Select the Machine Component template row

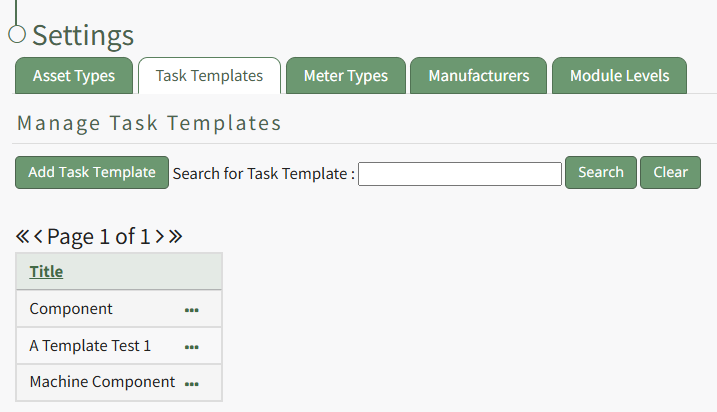coord(102,382)
